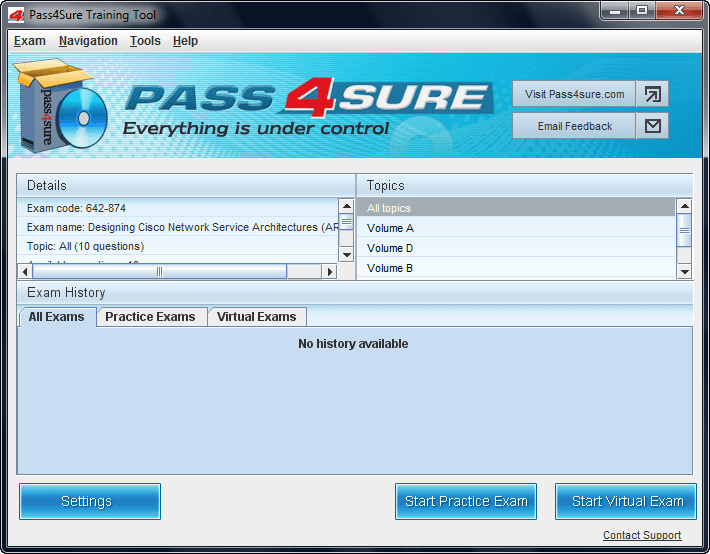Click the Topics panel header
710x554 pixels.
pos(525,185)
